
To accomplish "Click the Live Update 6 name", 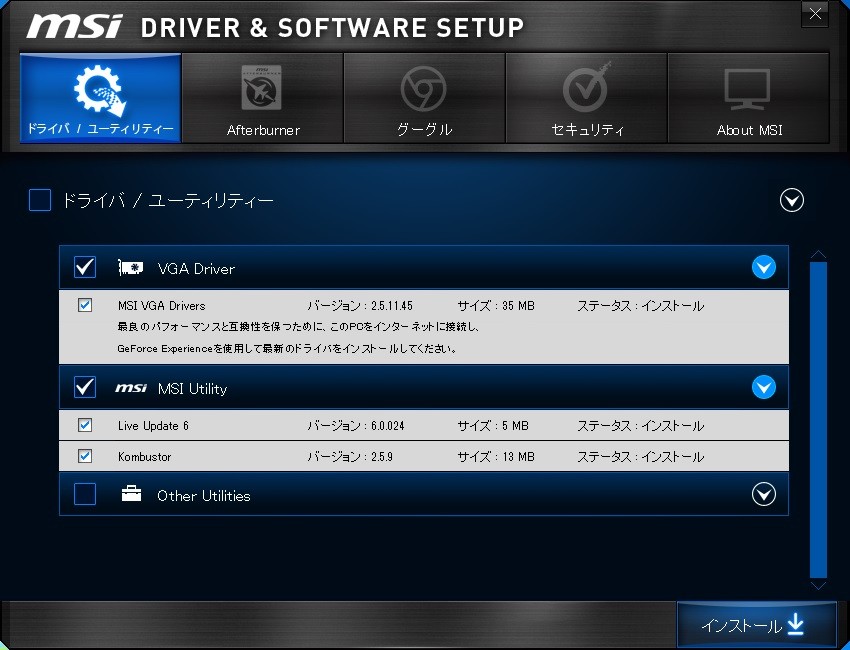I will (153, 426).
